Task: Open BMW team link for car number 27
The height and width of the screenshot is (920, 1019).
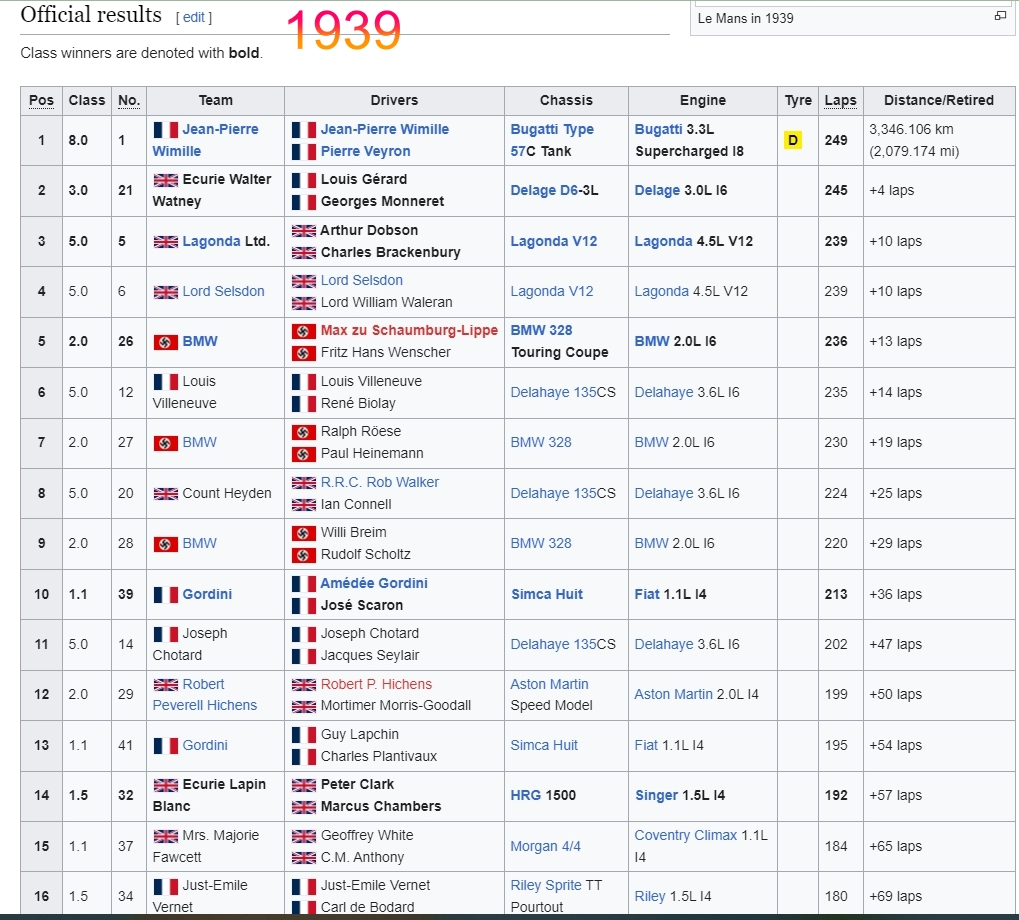Action: pyautogui.click(x=200, y=442)
